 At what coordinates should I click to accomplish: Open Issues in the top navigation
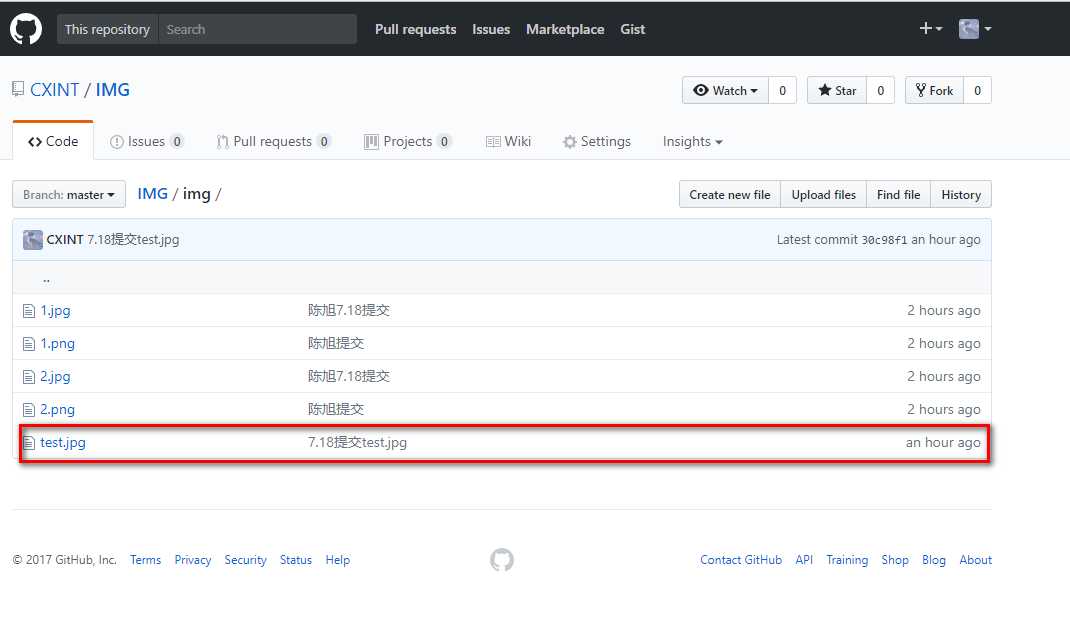click(x=491, y=29)
